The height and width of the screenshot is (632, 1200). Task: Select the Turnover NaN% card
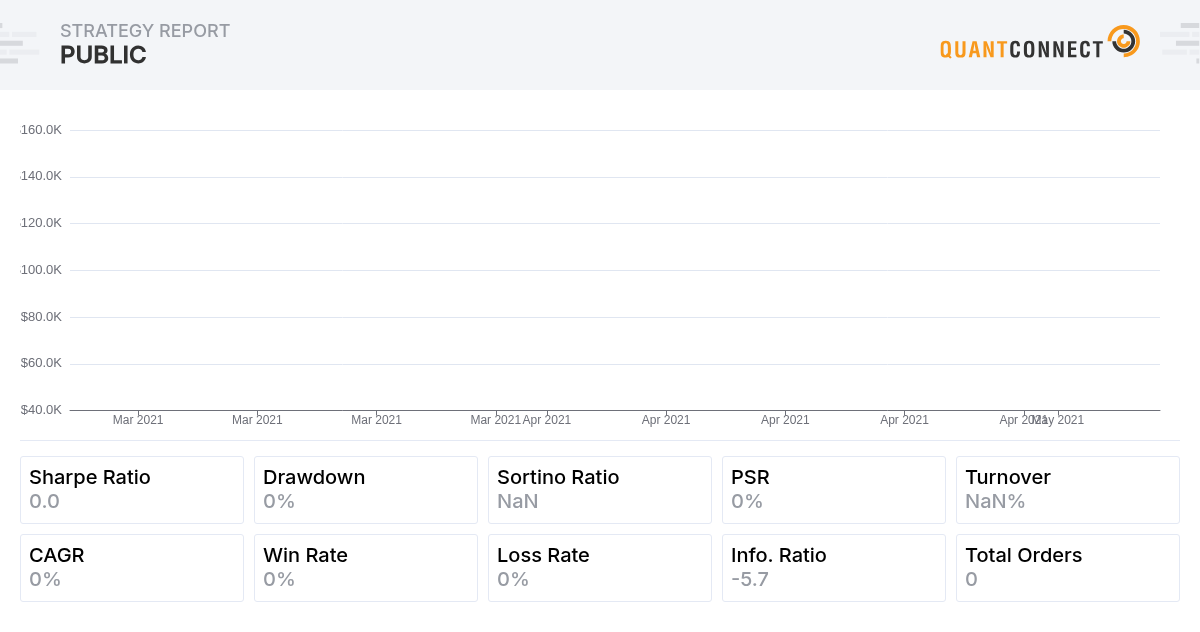pos(1068,489)
